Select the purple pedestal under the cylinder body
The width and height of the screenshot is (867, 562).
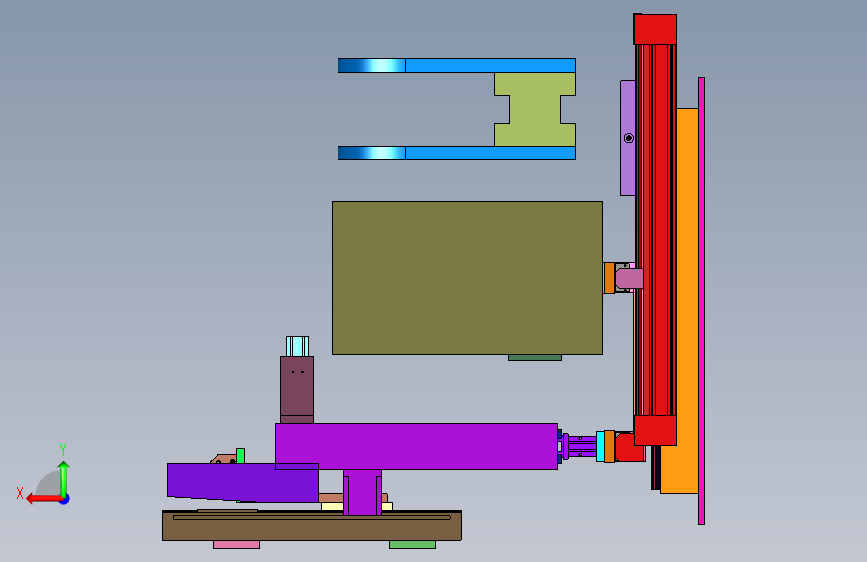(362, 492)
